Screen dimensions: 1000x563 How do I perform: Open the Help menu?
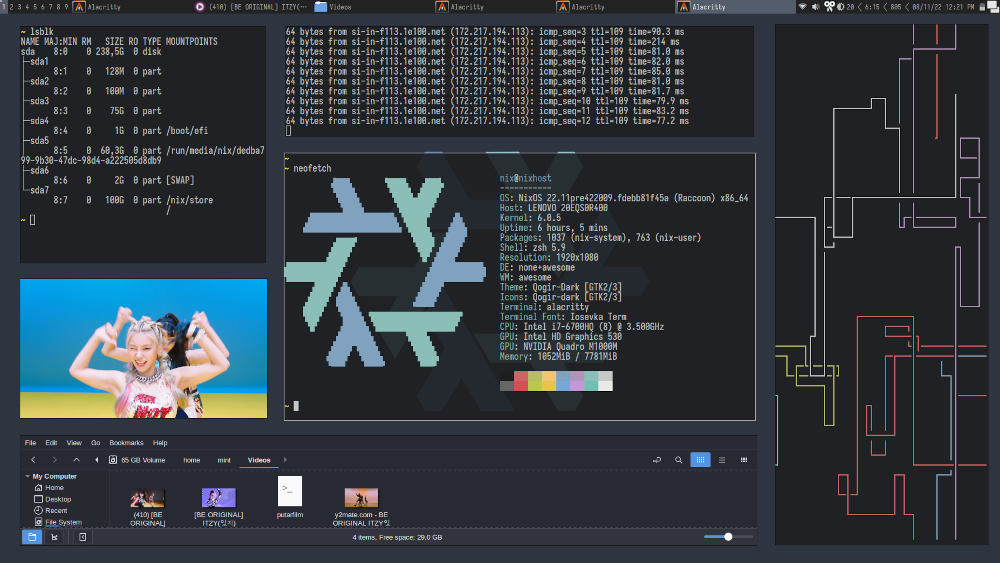[160, 442]
